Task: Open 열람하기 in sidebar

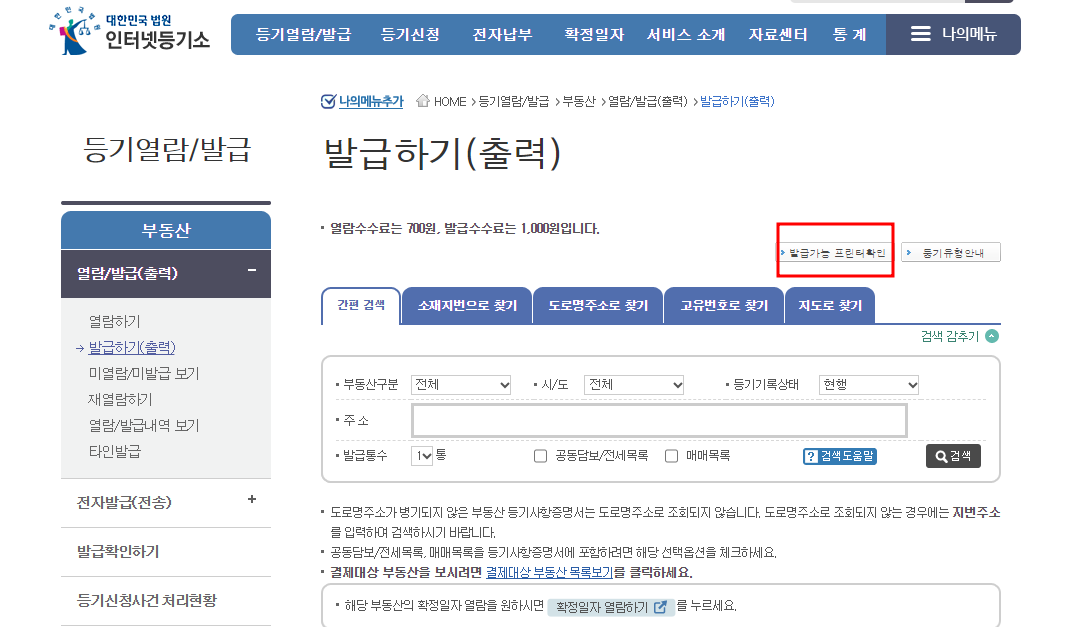Action: pos(115,321)
